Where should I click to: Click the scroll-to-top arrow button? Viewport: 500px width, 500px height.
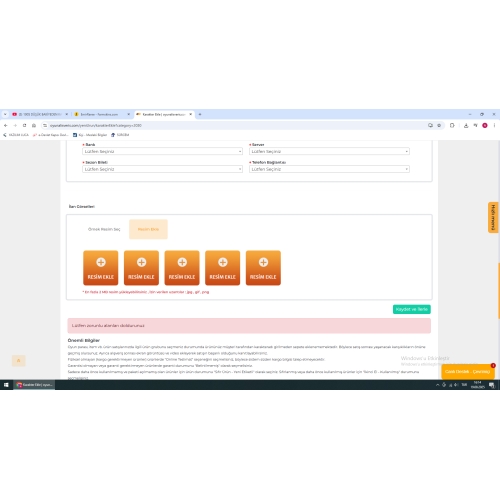[x=19, y=360]
